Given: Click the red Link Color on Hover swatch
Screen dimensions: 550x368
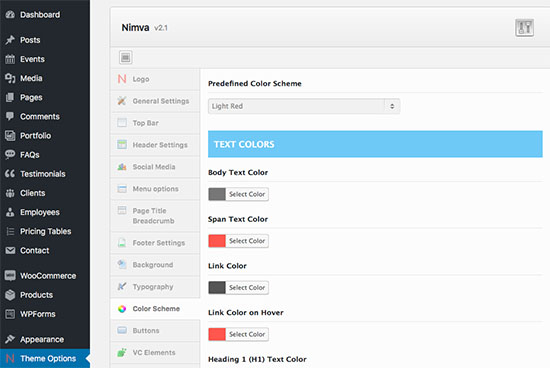Looking at the screenshot, I should pyautogui.click(x=217, y=334).
